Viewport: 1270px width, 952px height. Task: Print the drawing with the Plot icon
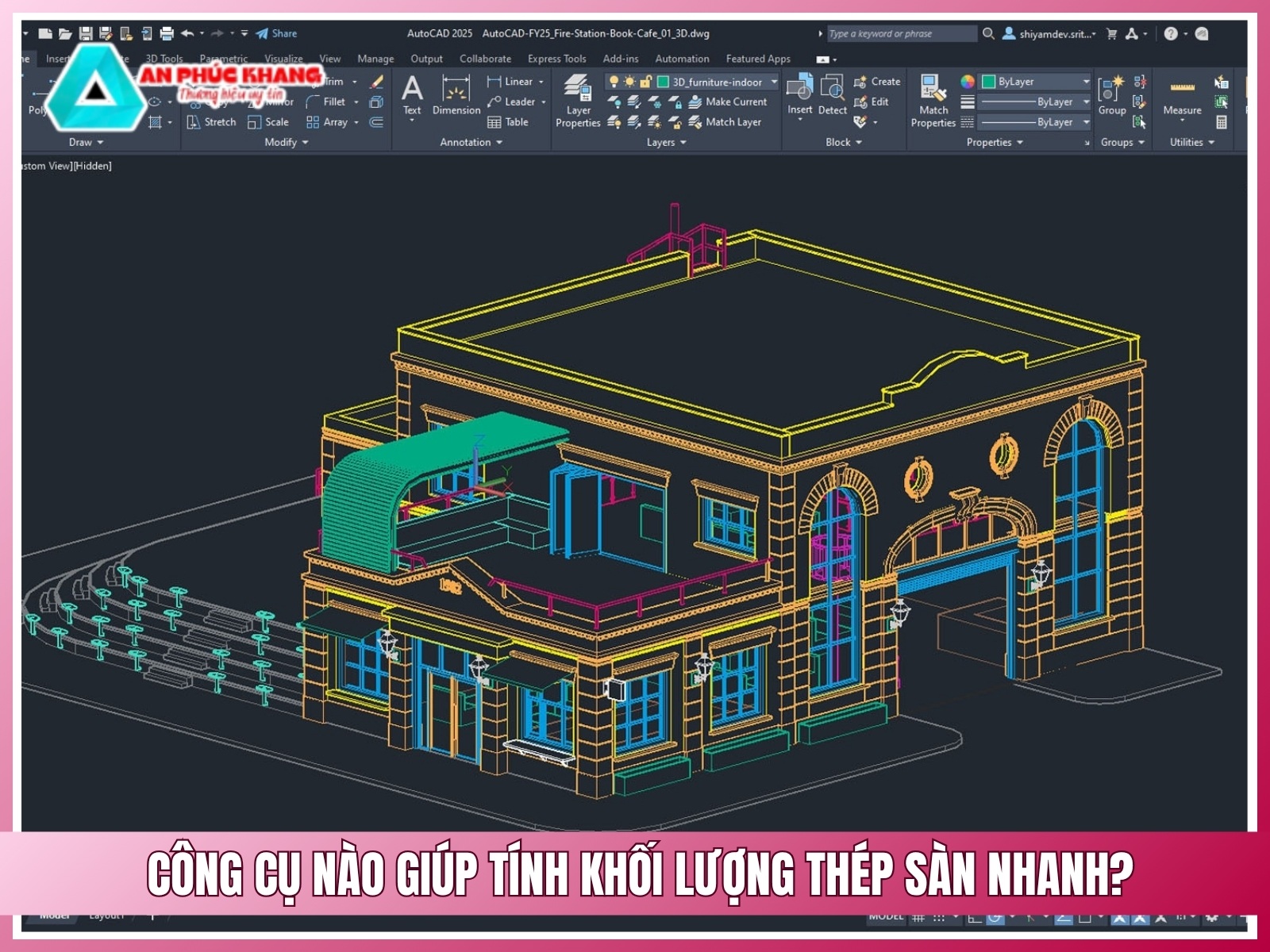[167, 33]
